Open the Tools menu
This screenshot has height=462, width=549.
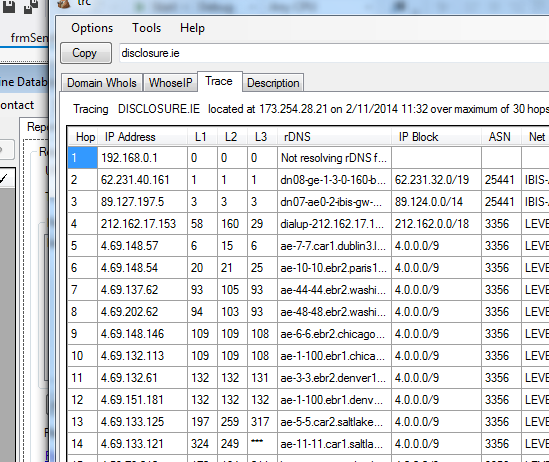146,28
